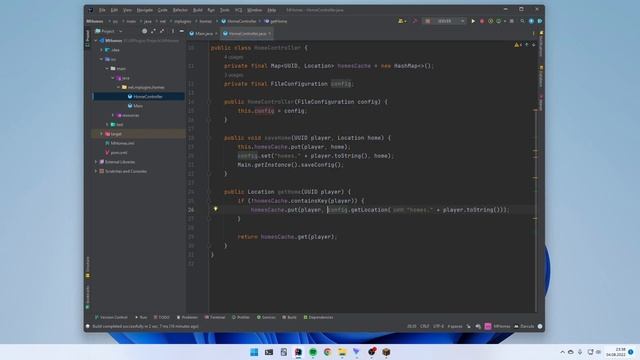Click the getHome breadcrumb in navigation bar
Image resolution: width=640 pixels, height=360 pixels.
[276, 21]
